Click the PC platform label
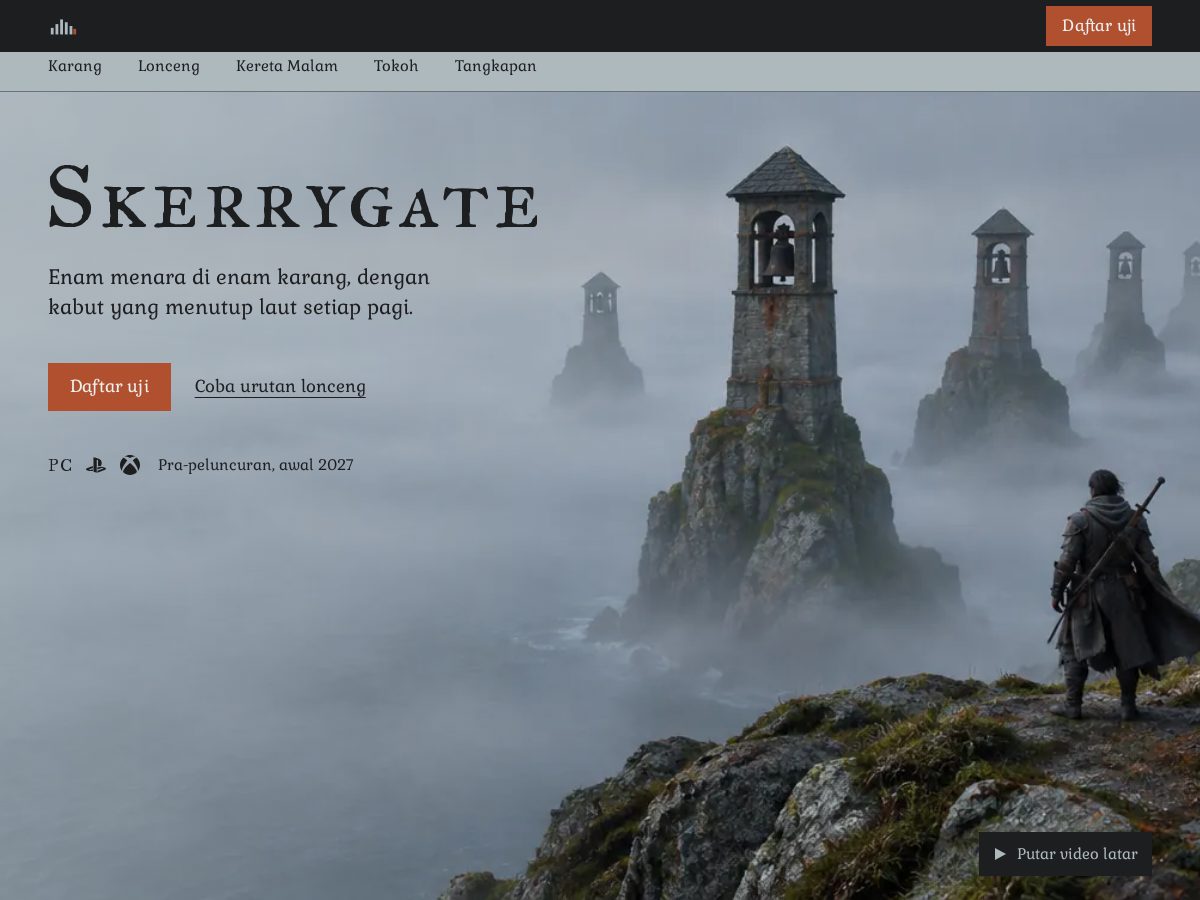The image size is (1200, 900). coord(60,465)
